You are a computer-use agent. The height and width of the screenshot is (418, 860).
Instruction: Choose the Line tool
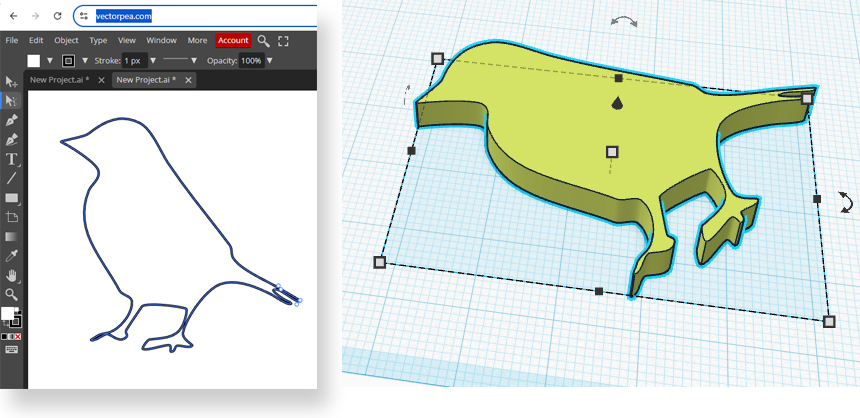pos(12,178)
